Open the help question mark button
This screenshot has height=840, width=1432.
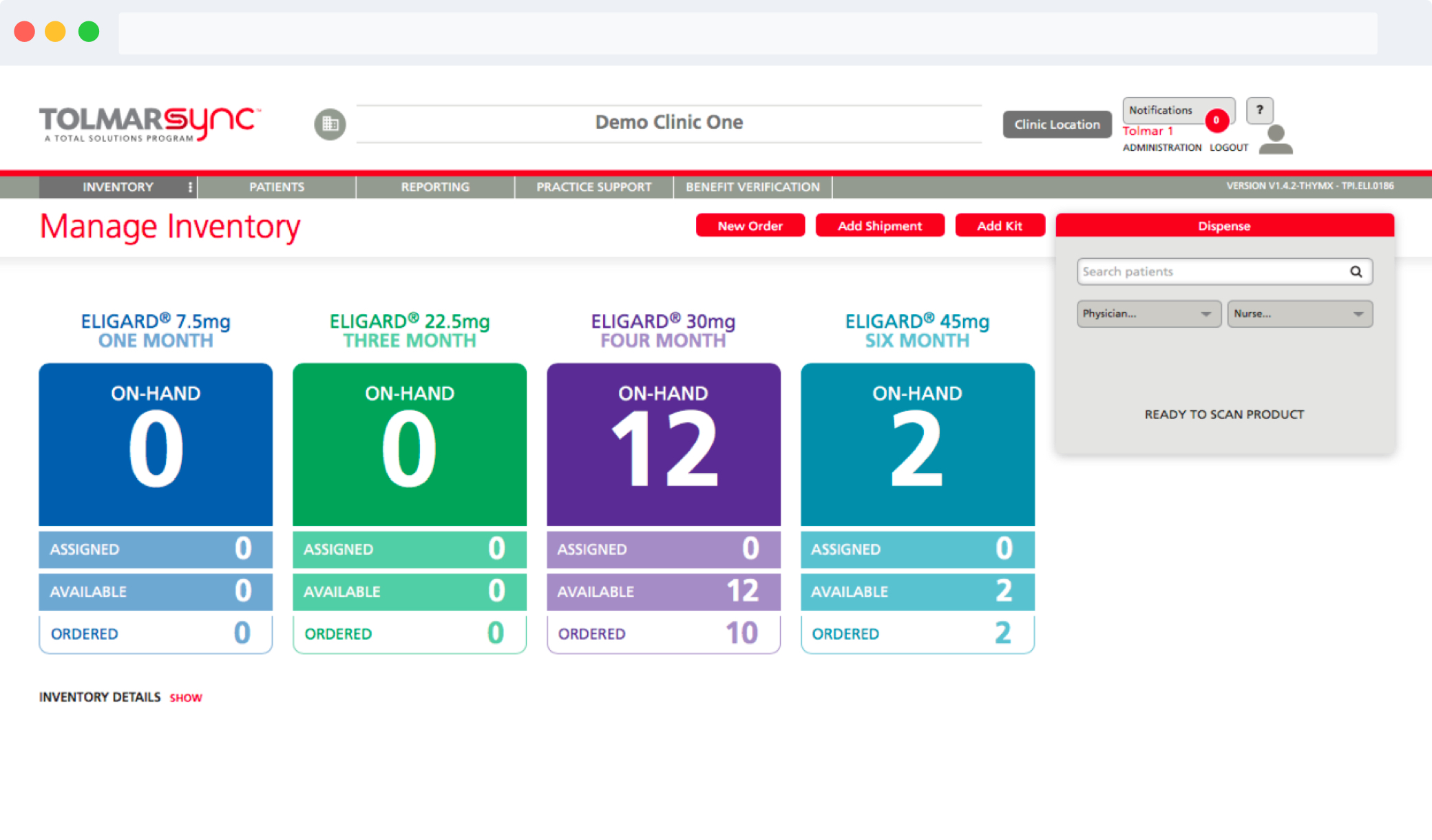coord(1259,110)
